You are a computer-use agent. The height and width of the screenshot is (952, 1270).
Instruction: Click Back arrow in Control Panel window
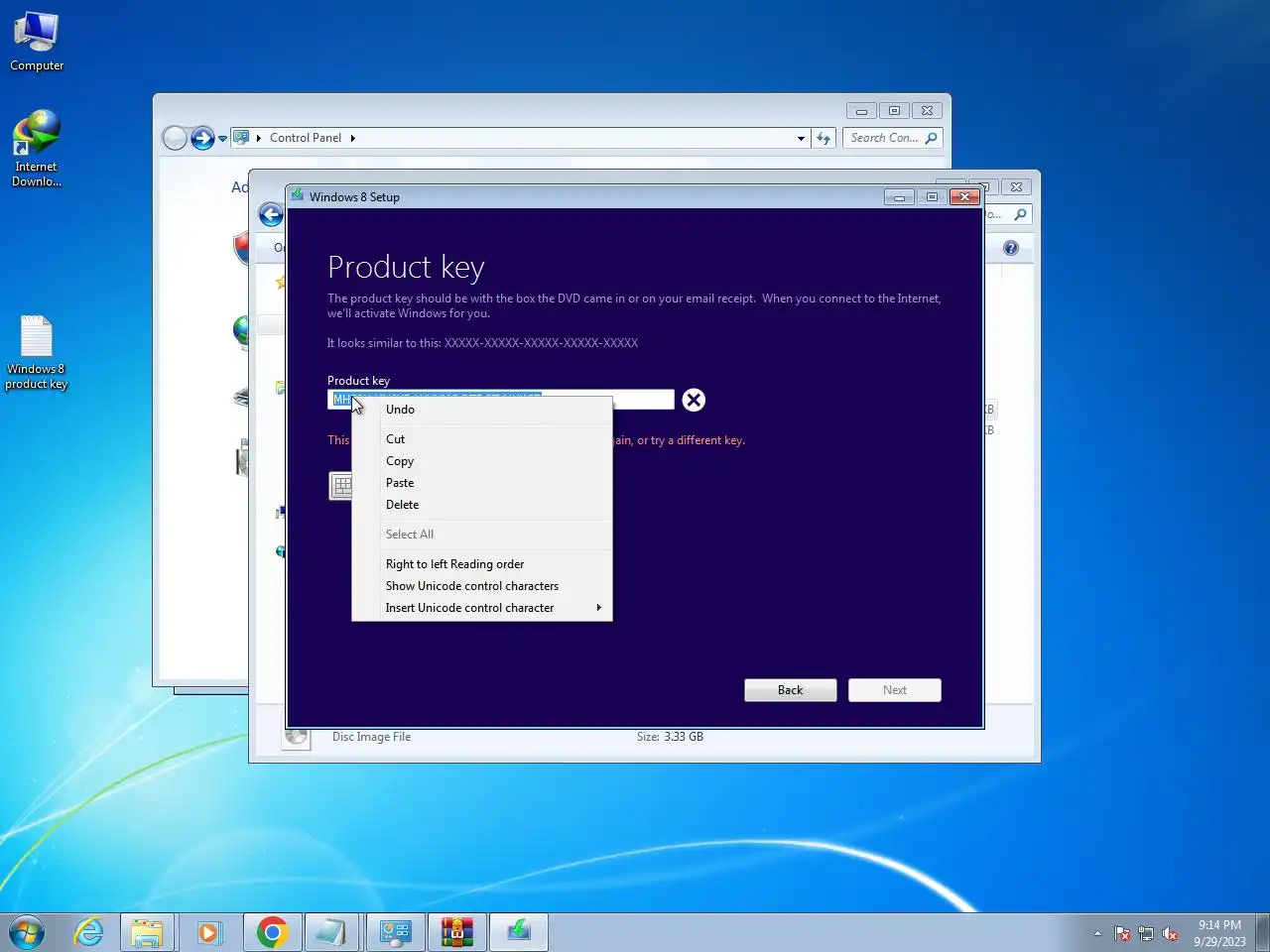click(x=175, y=138)
